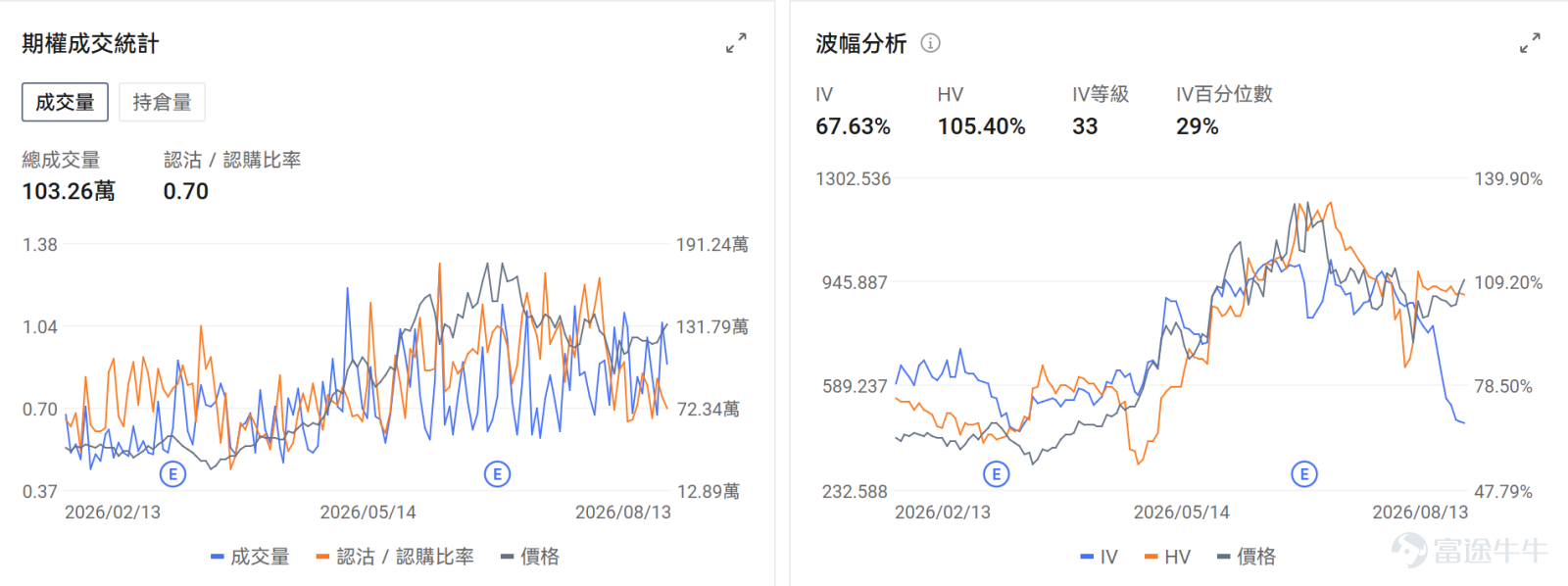Click the IV百分位數 label

[1224, 94]
